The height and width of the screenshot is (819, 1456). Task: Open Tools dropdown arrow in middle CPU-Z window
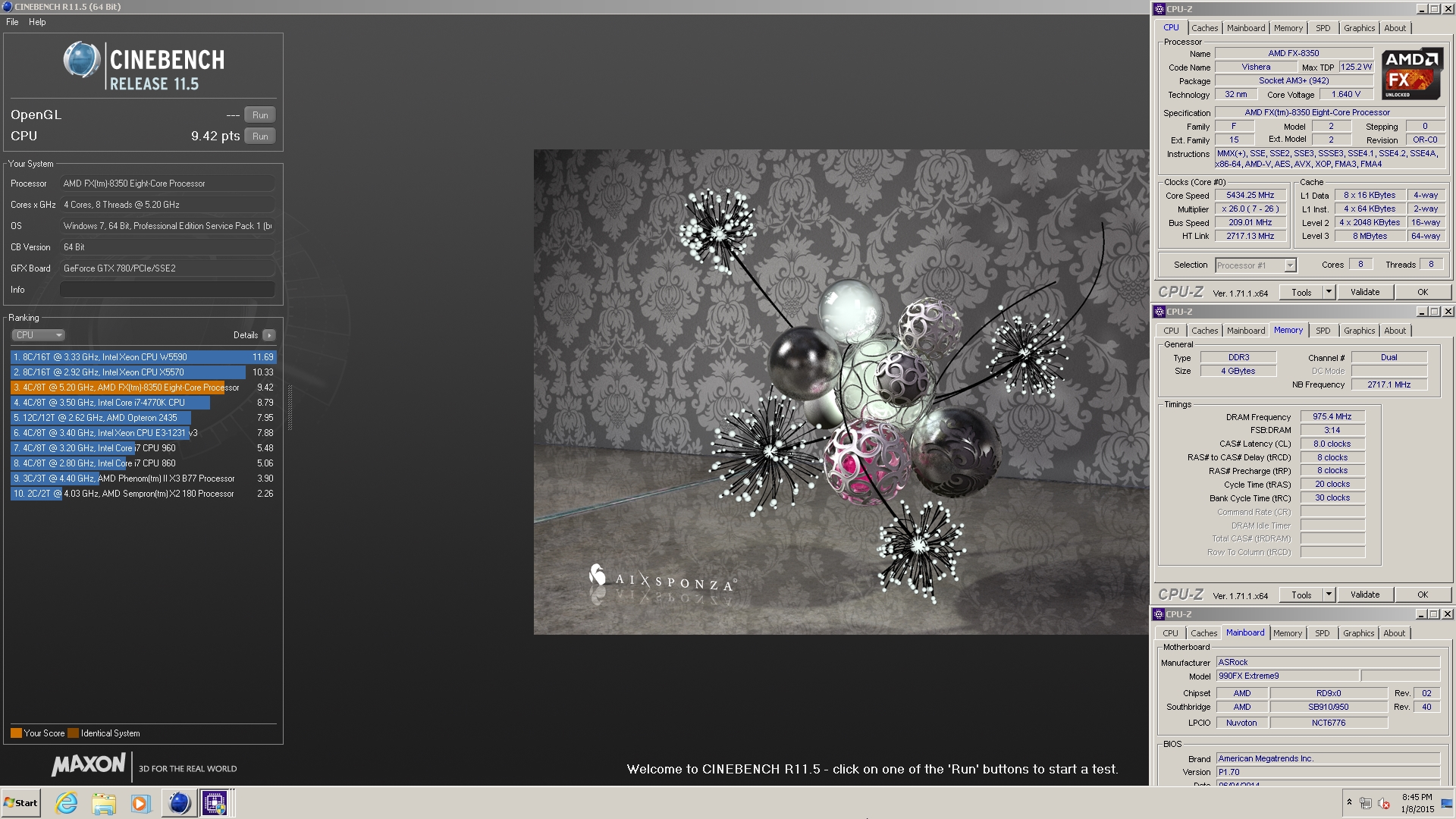point(1329,595)
